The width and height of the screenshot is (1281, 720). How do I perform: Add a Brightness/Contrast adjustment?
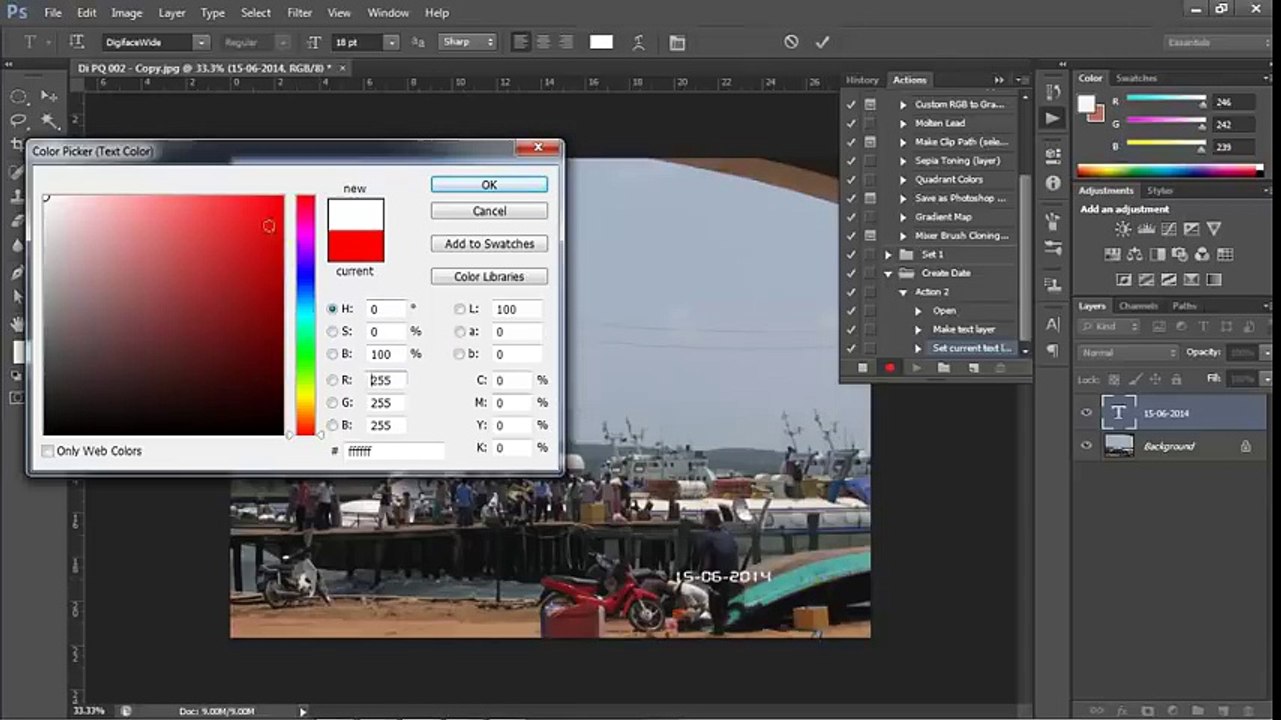coord(1123,229)
